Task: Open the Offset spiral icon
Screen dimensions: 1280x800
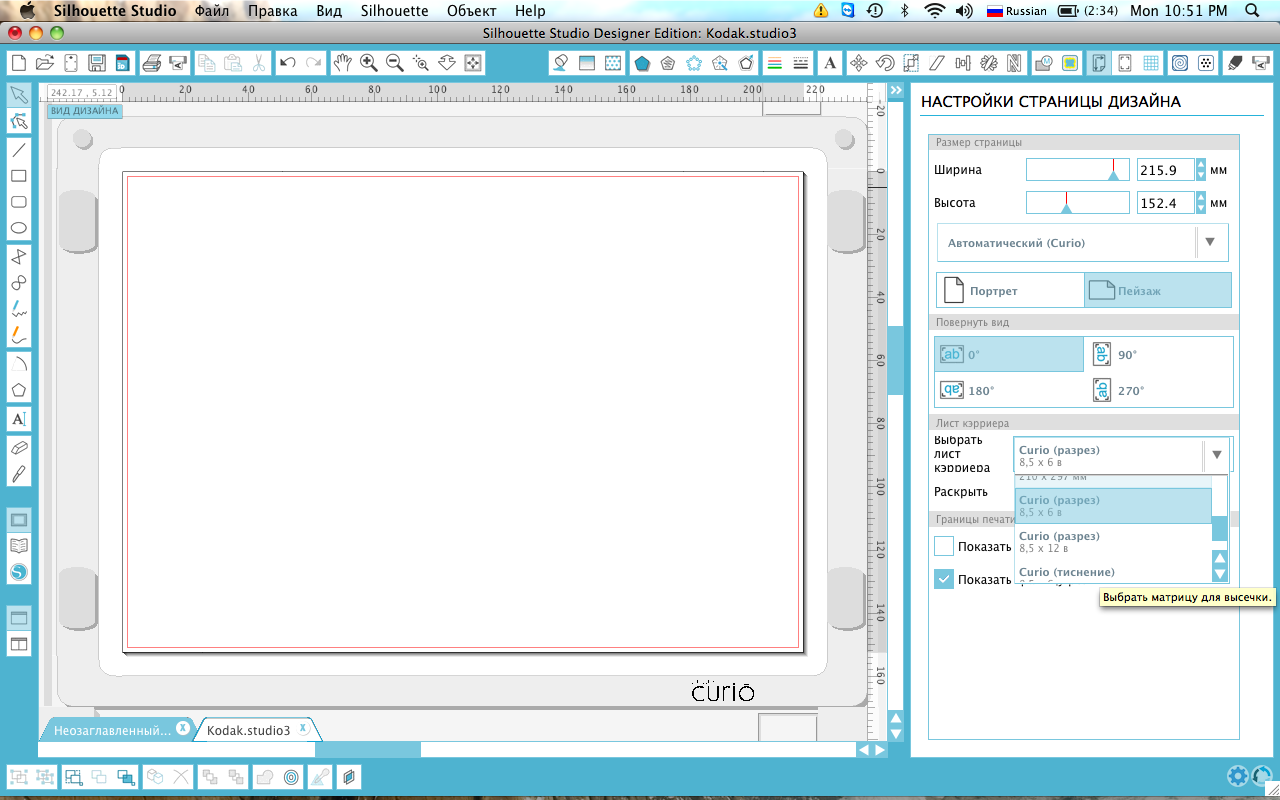Action: point(1180,63)
